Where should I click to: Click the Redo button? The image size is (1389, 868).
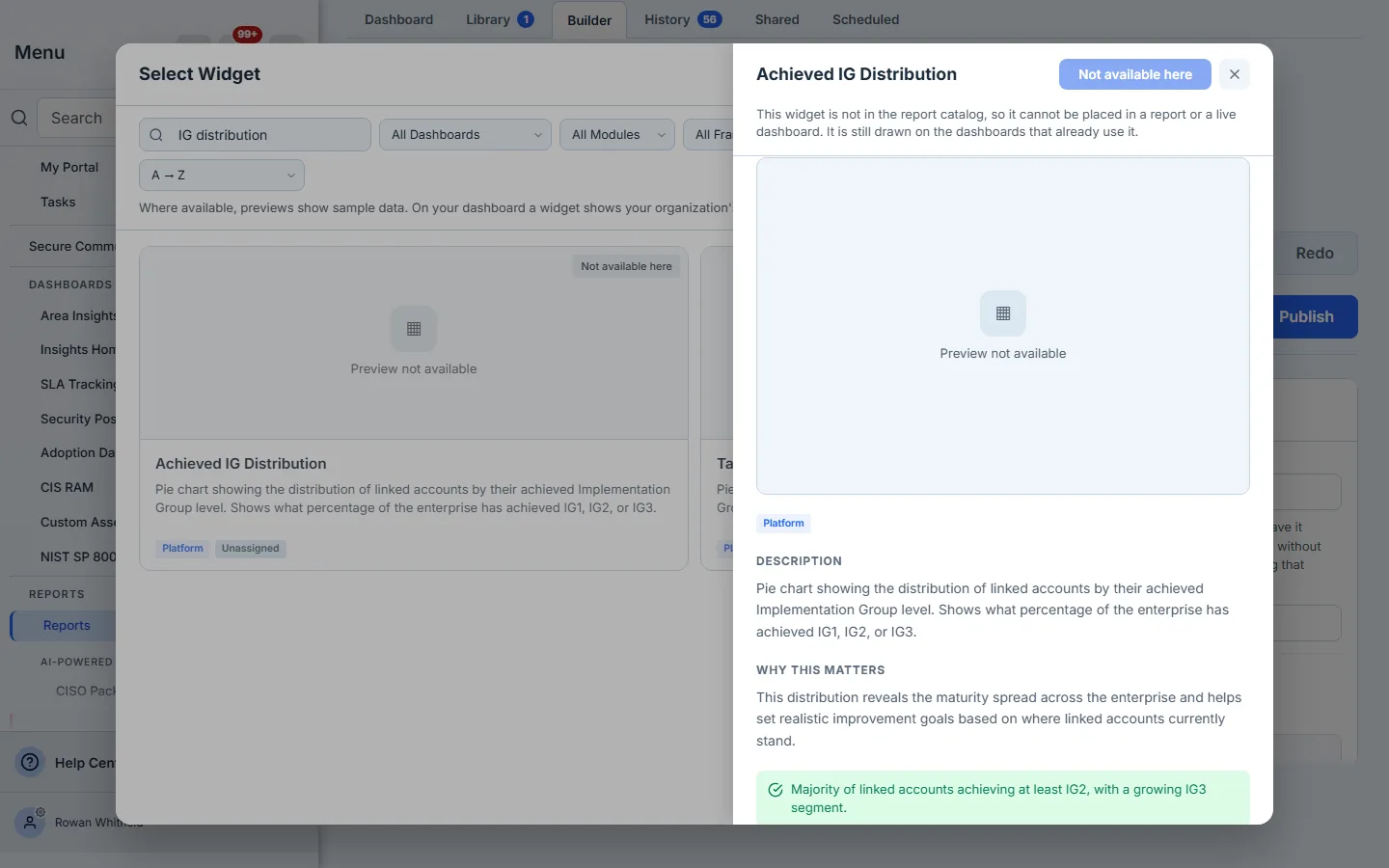pyautogui.click(x=1316, y=253)
